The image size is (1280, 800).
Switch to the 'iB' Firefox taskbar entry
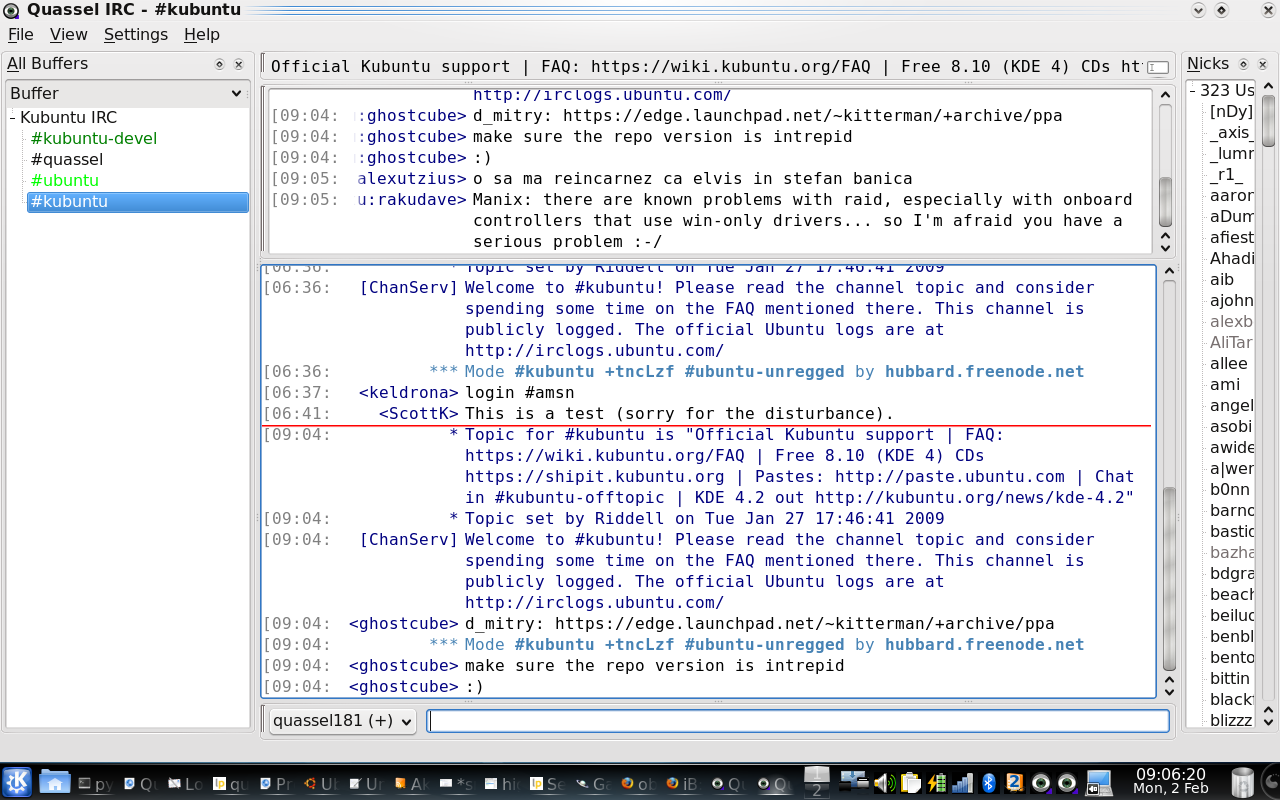(684, 783)
